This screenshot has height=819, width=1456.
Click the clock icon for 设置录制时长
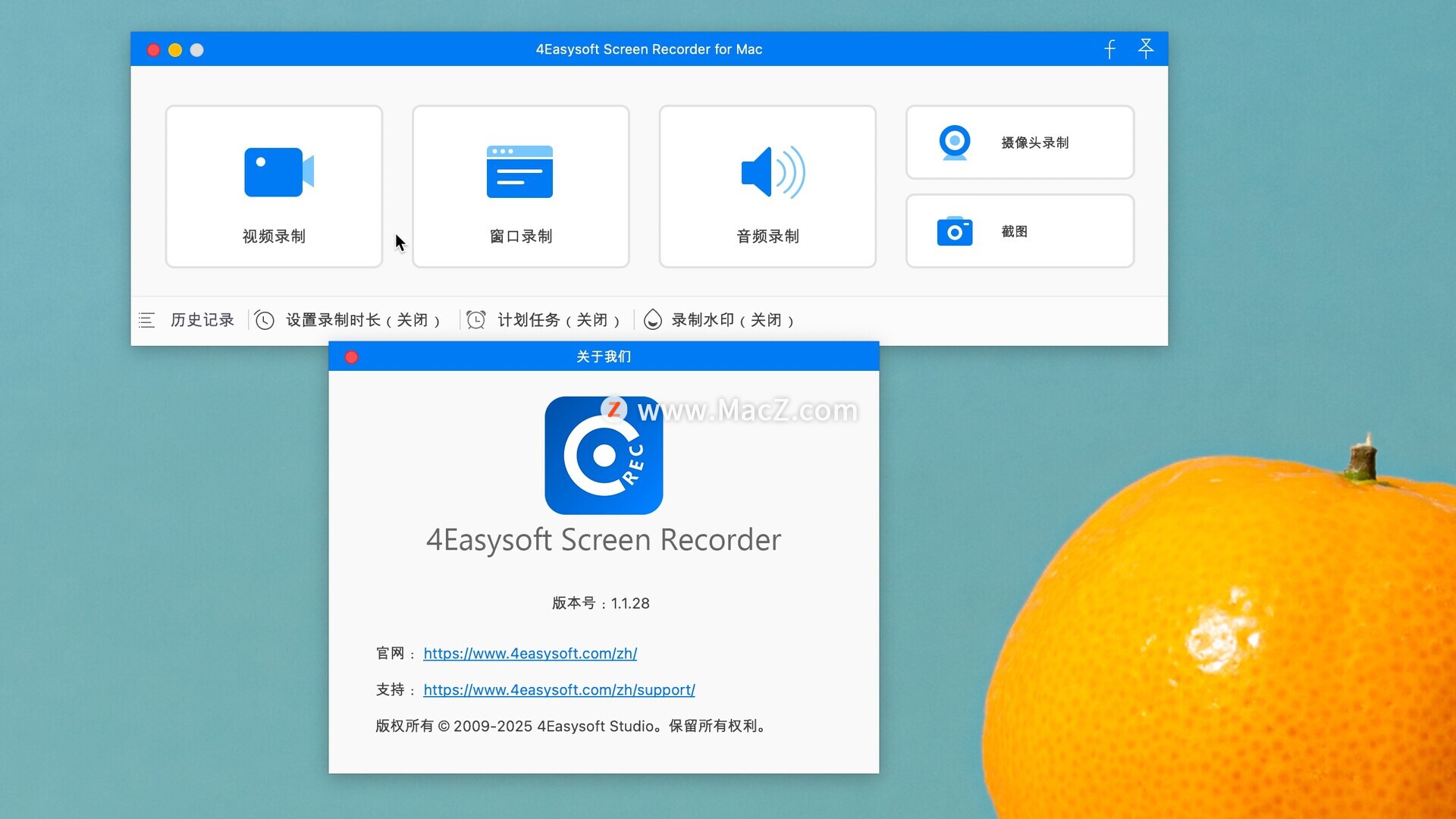coord(265,320)
